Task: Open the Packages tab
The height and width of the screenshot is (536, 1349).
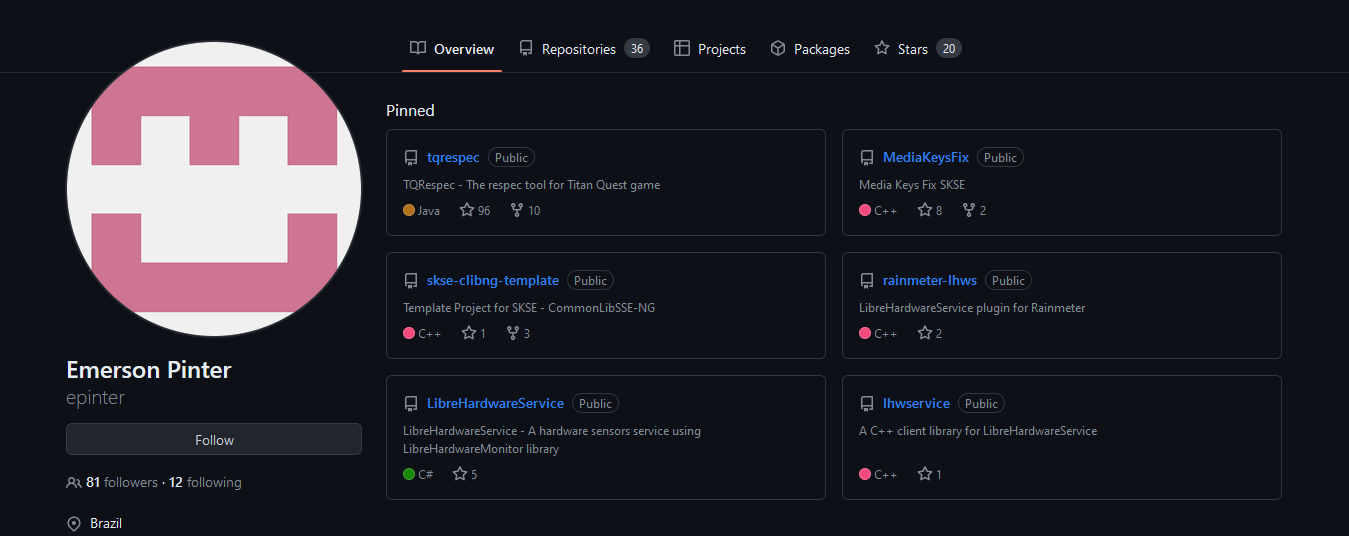Action: [810, 49]
